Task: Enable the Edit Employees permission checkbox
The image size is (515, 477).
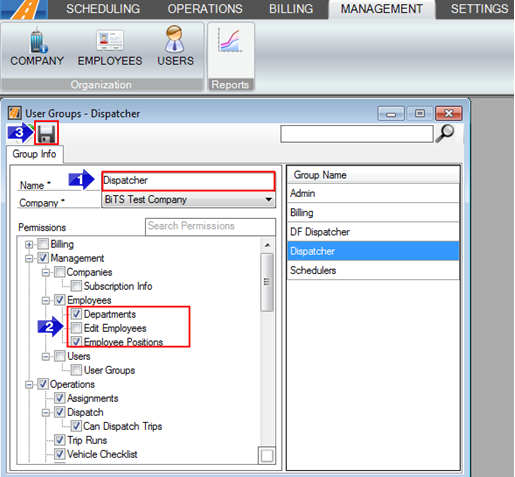Action: coord(76,328)
